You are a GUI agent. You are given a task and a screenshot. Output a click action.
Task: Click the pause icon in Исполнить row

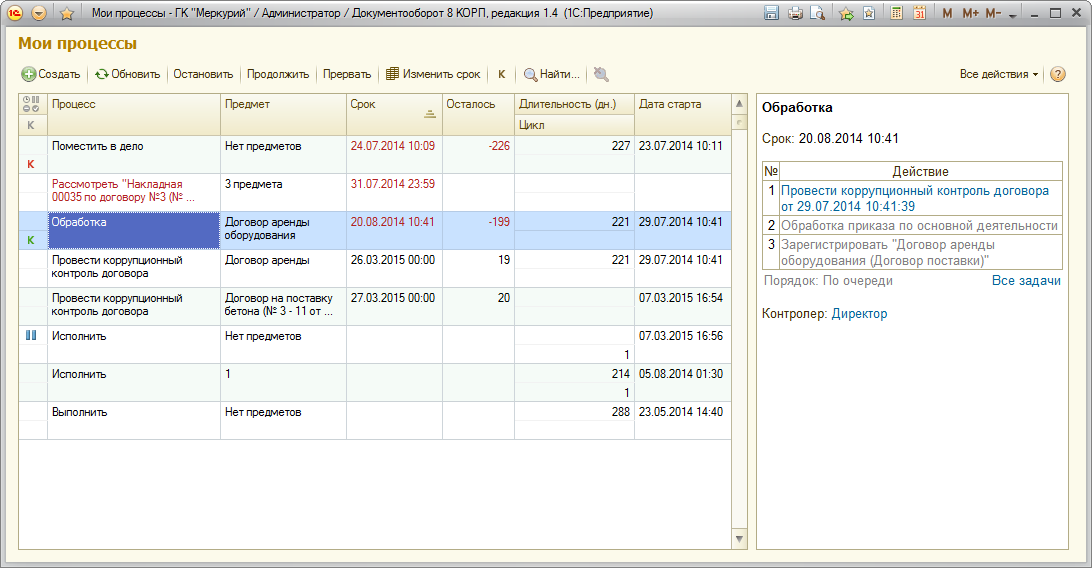(31, 336)
